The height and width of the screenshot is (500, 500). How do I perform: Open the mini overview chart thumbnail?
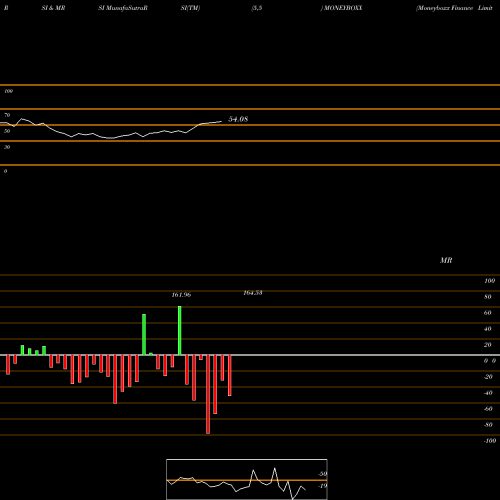click(x=247, y=479)
